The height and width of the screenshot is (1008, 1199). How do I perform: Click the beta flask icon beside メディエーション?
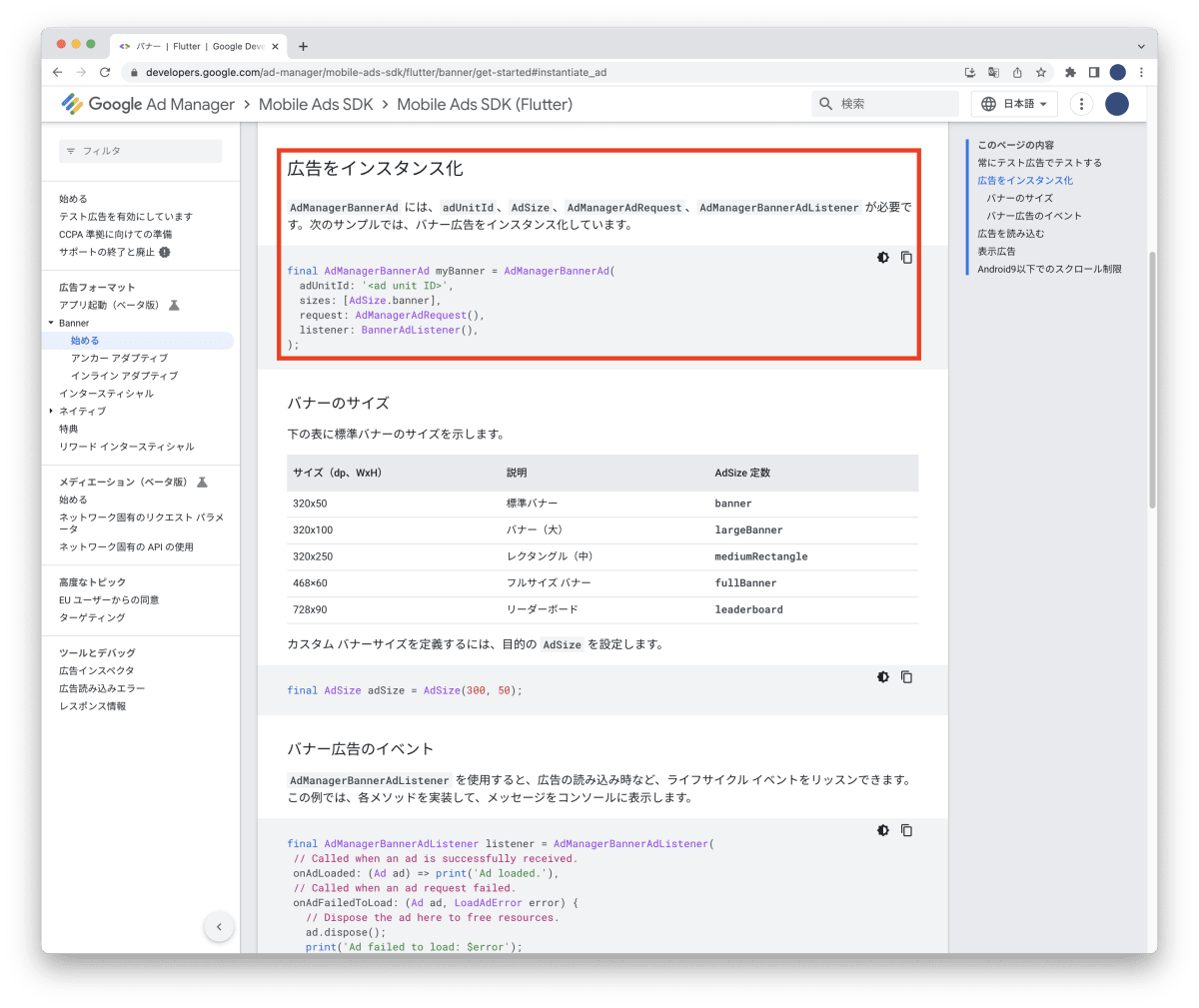tap(202, 482)
